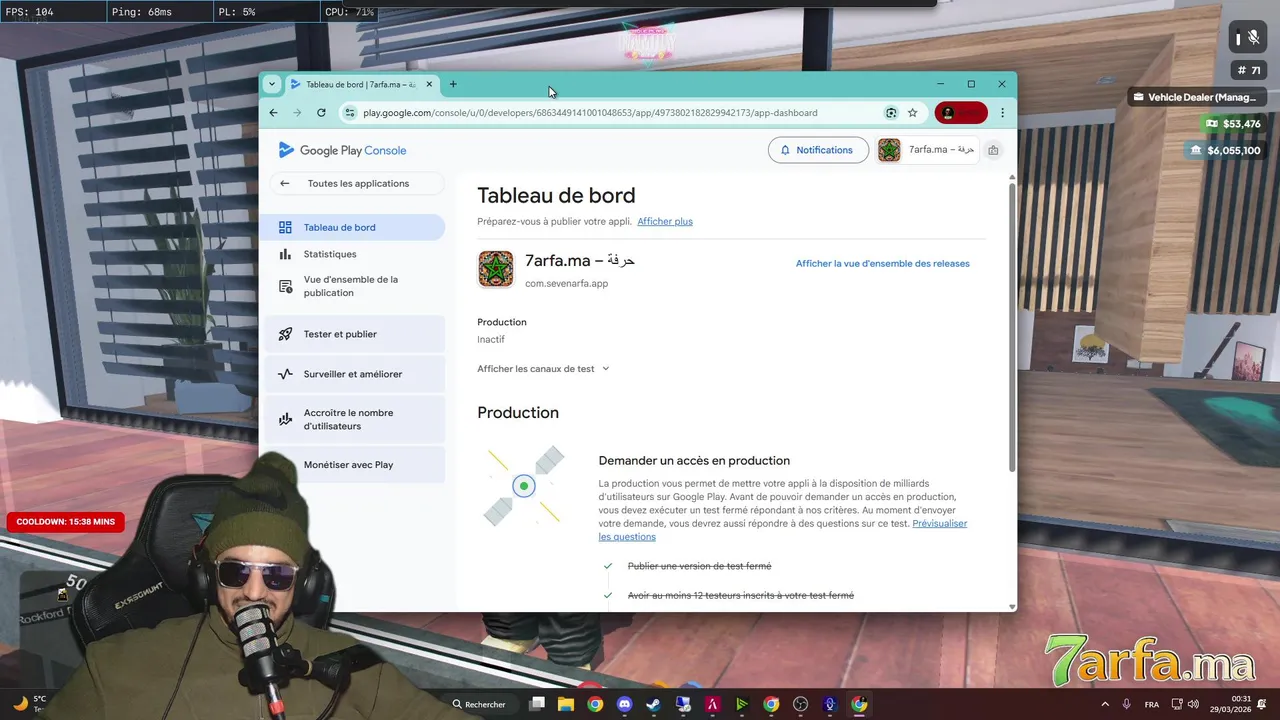Click the Google Lens icon in address bar
The height and width of the screenshot is (720, 1280).
[x=891, y=113]
